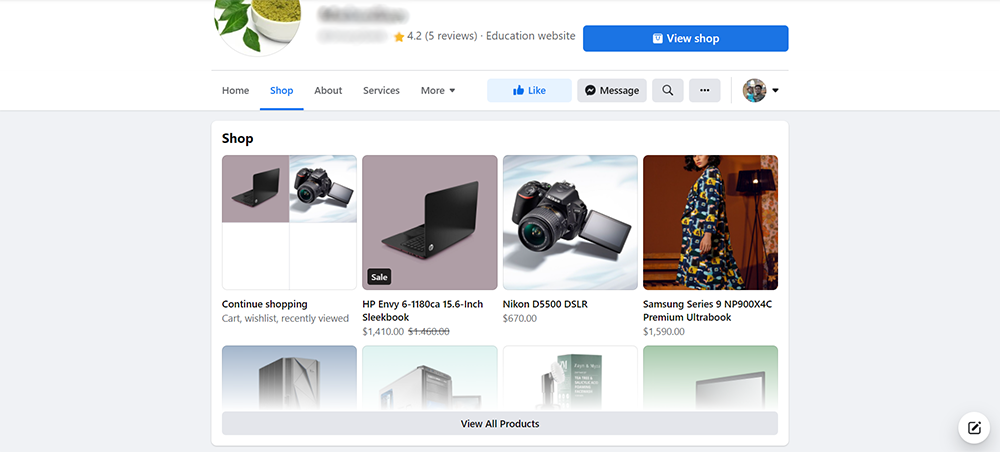Image resolution: width=1000 pixels, height=452 pixels.
Task: Select the Shop tab
Action: click(x=281, y=91)
